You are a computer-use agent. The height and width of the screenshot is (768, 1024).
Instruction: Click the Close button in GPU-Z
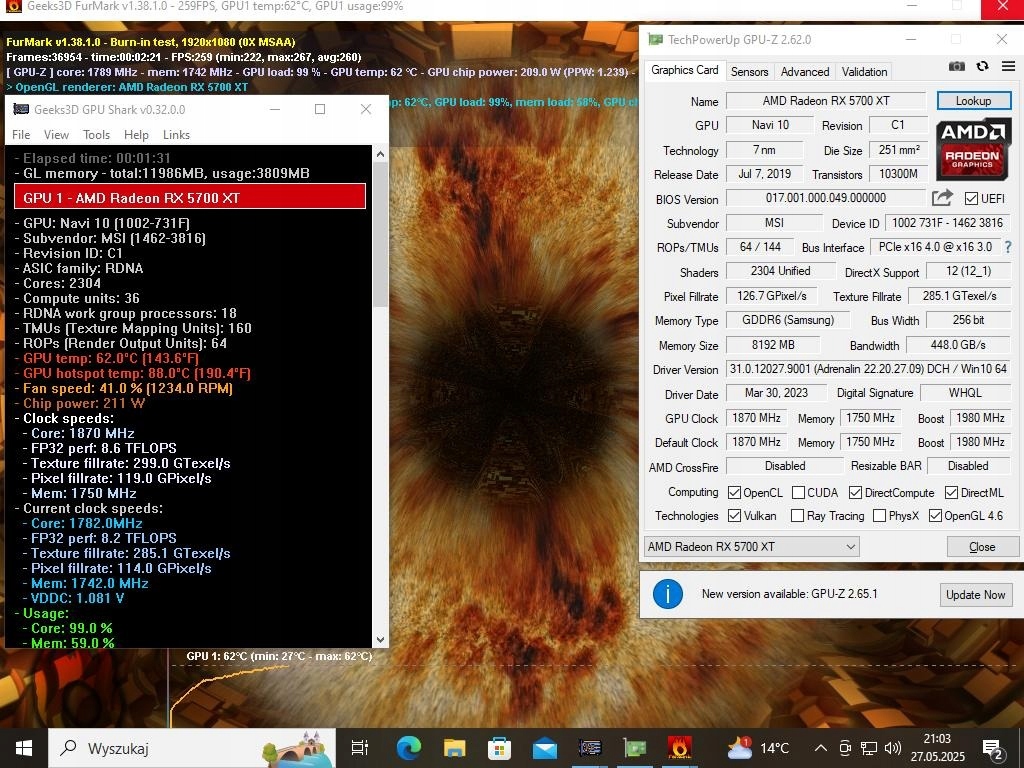click(982, 547)
